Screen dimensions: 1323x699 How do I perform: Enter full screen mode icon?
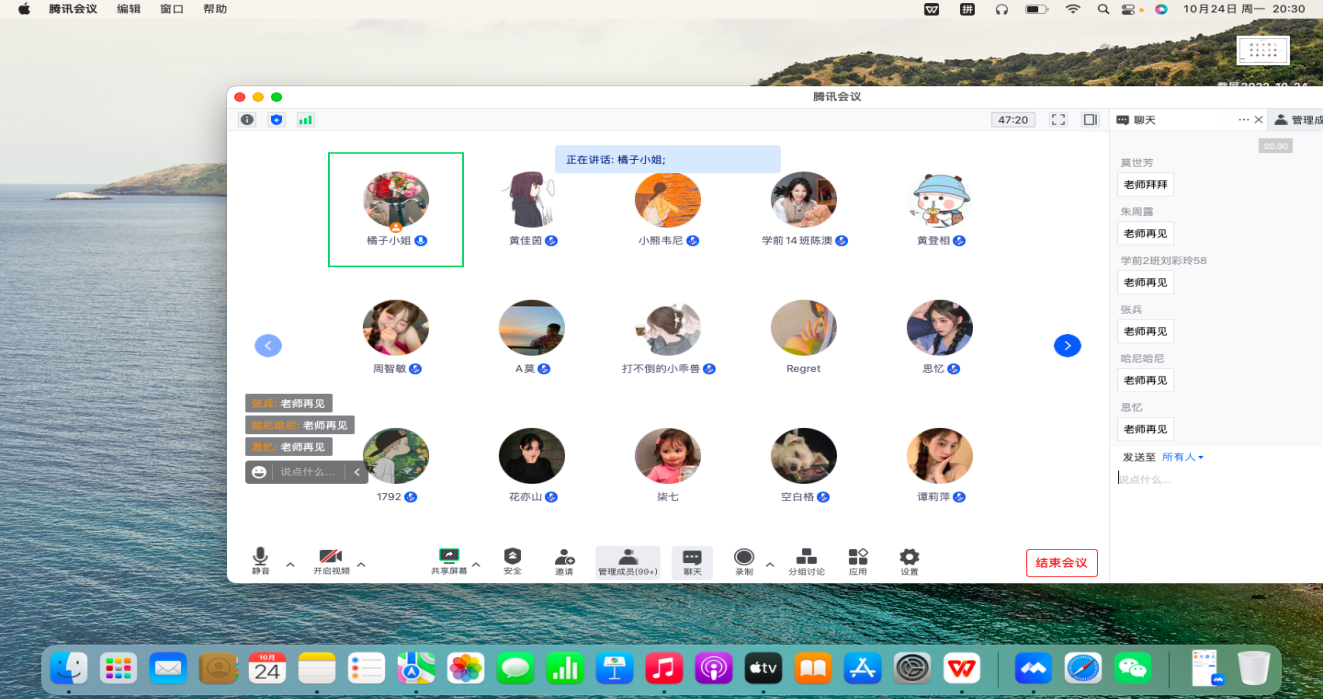pos(1058,120)
